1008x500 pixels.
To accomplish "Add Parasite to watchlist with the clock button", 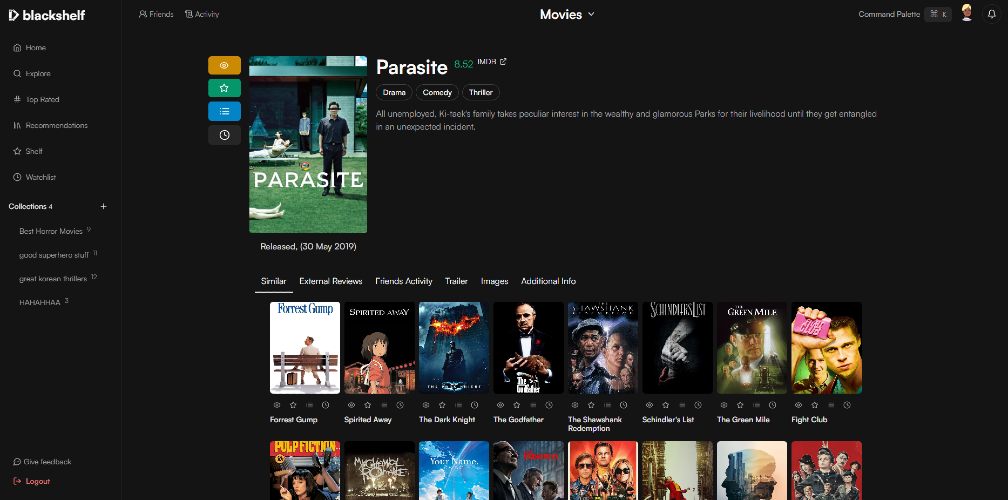I will [224, 135].
